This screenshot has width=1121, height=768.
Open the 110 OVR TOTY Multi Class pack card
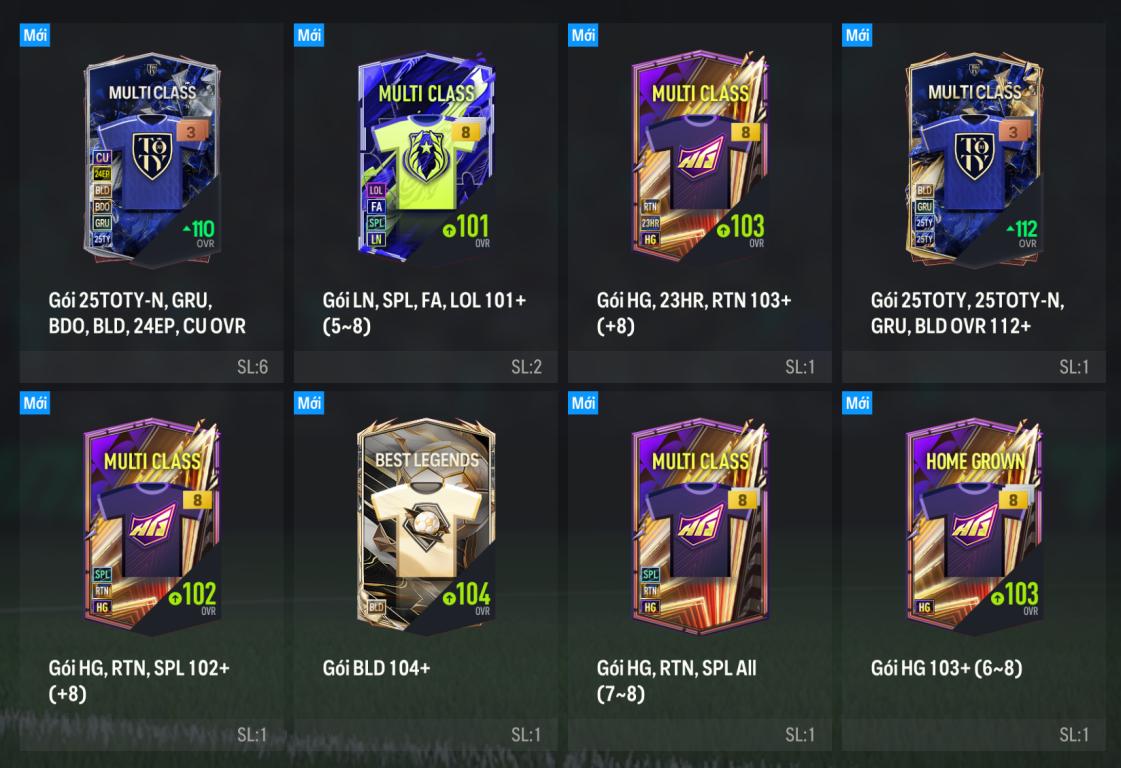(x=152, y=157)
